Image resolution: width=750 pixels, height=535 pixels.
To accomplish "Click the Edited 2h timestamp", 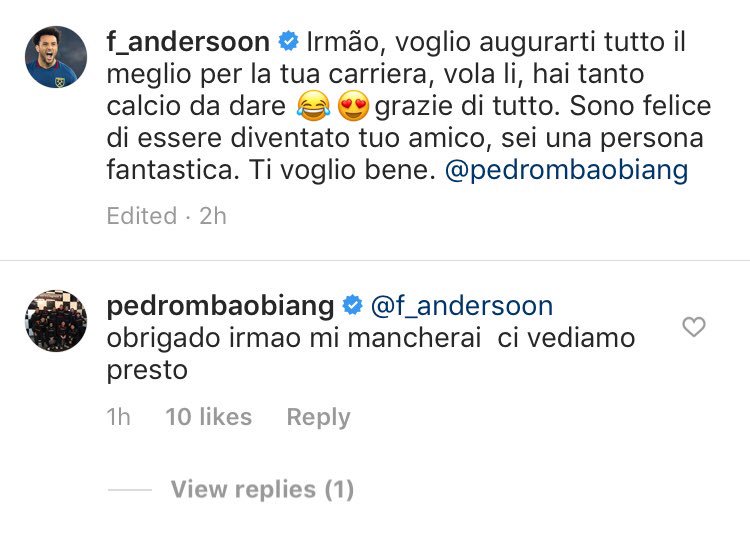I will click(166, 216).
